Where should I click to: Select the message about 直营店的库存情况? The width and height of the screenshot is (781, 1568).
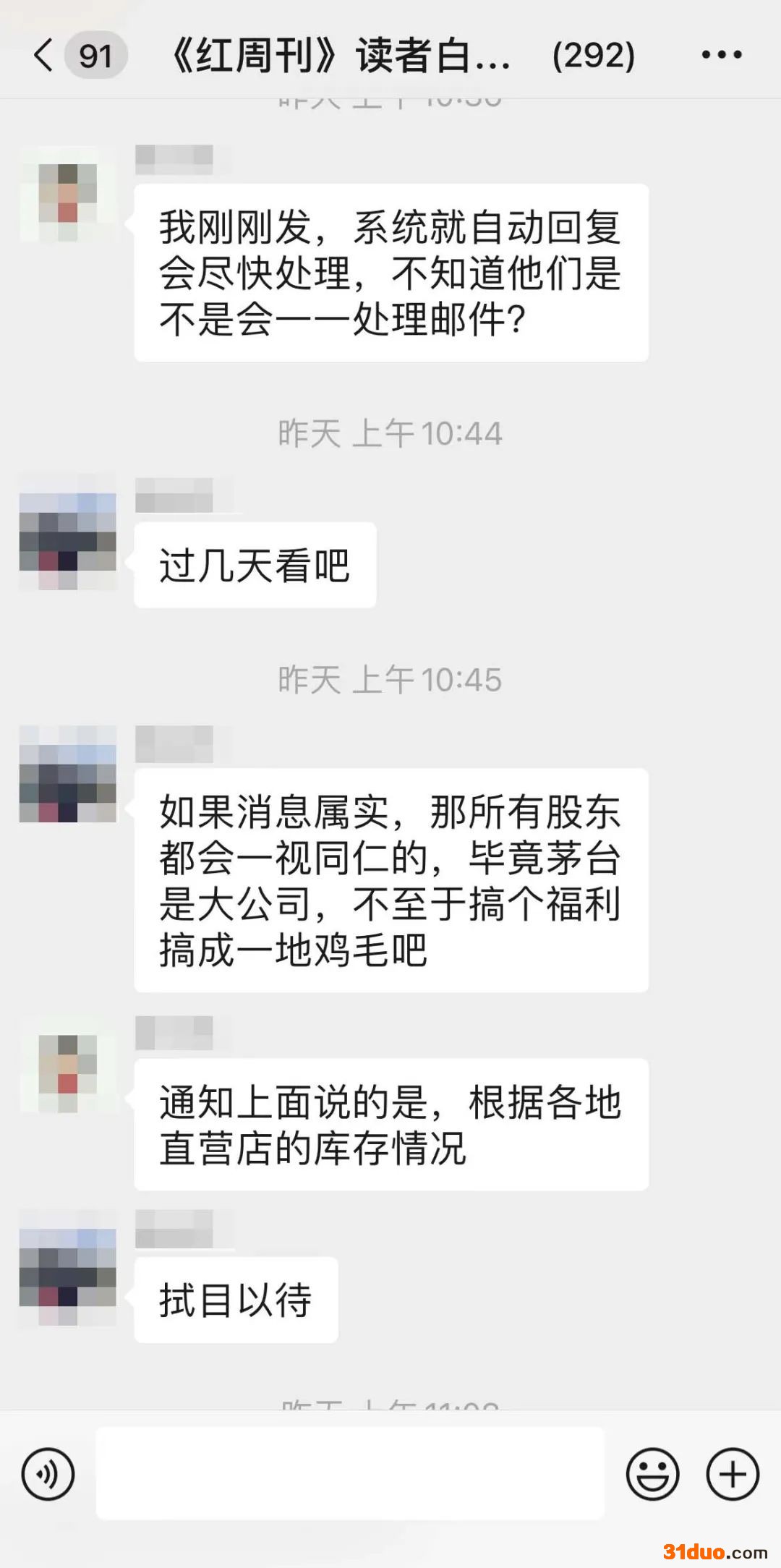tap(391, 1125)
